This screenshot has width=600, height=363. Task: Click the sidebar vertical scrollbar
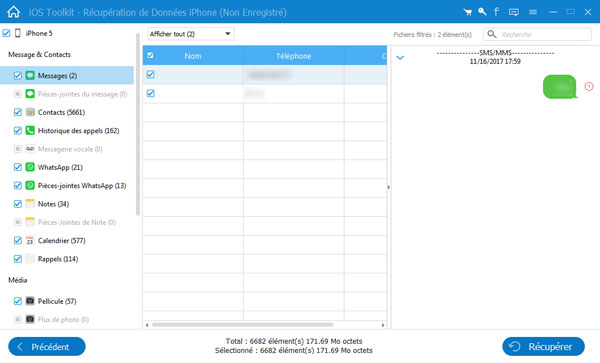[x=138, y=124]
